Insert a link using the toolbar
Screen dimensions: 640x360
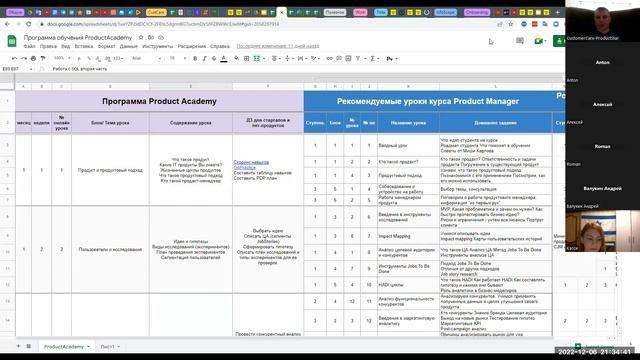click(329, 58)
